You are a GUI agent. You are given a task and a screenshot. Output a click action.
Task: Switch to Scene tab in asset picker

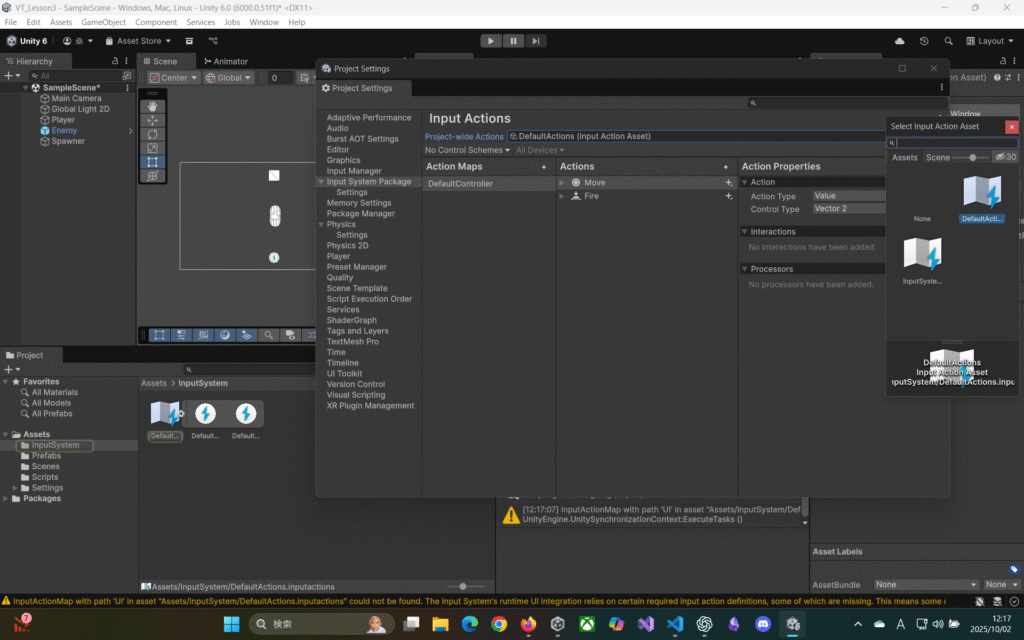click(x=938, y=157)
